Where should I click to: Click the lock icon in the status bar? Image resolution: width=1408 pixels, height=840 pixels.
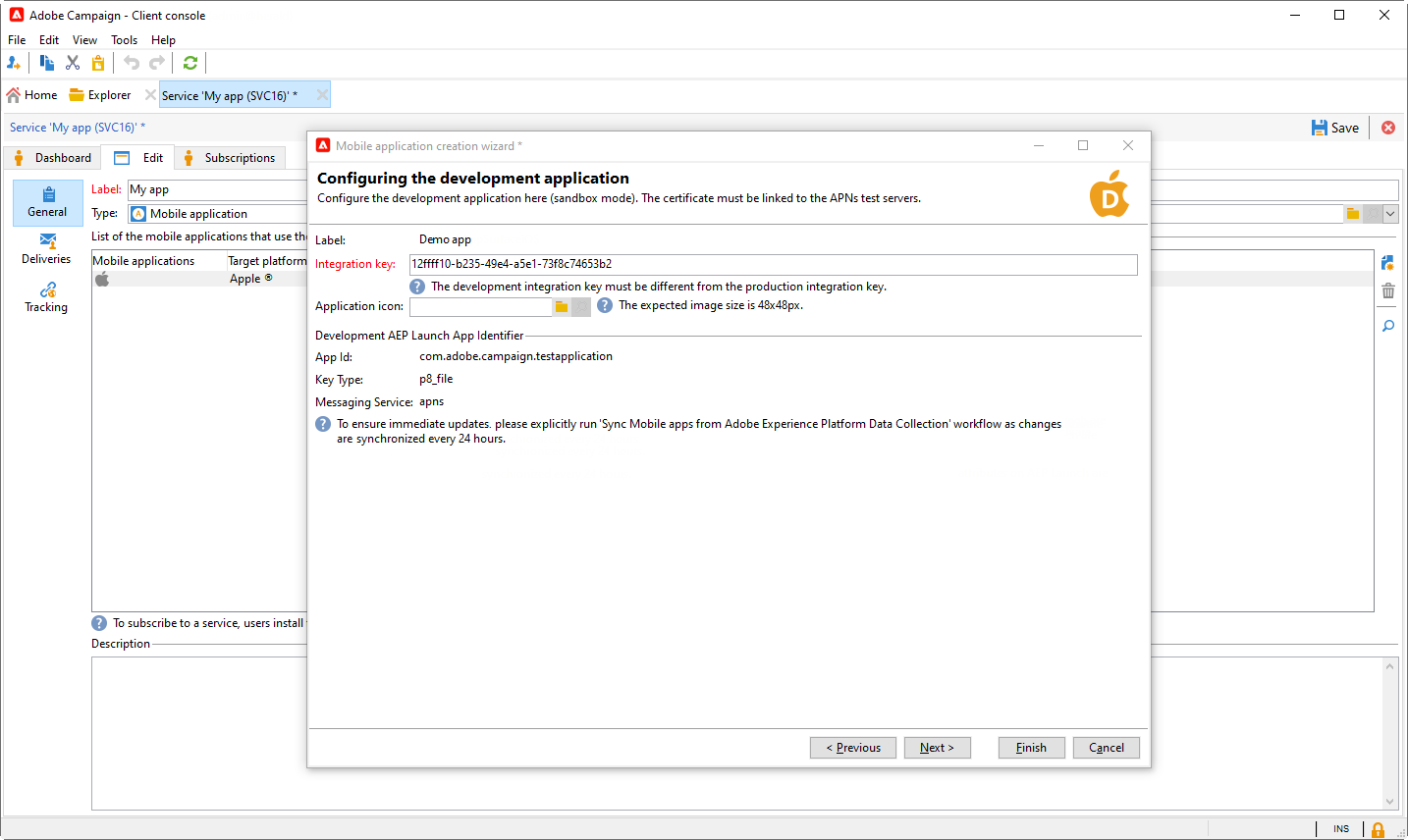pyautogui.click(x=1379, y=829)
